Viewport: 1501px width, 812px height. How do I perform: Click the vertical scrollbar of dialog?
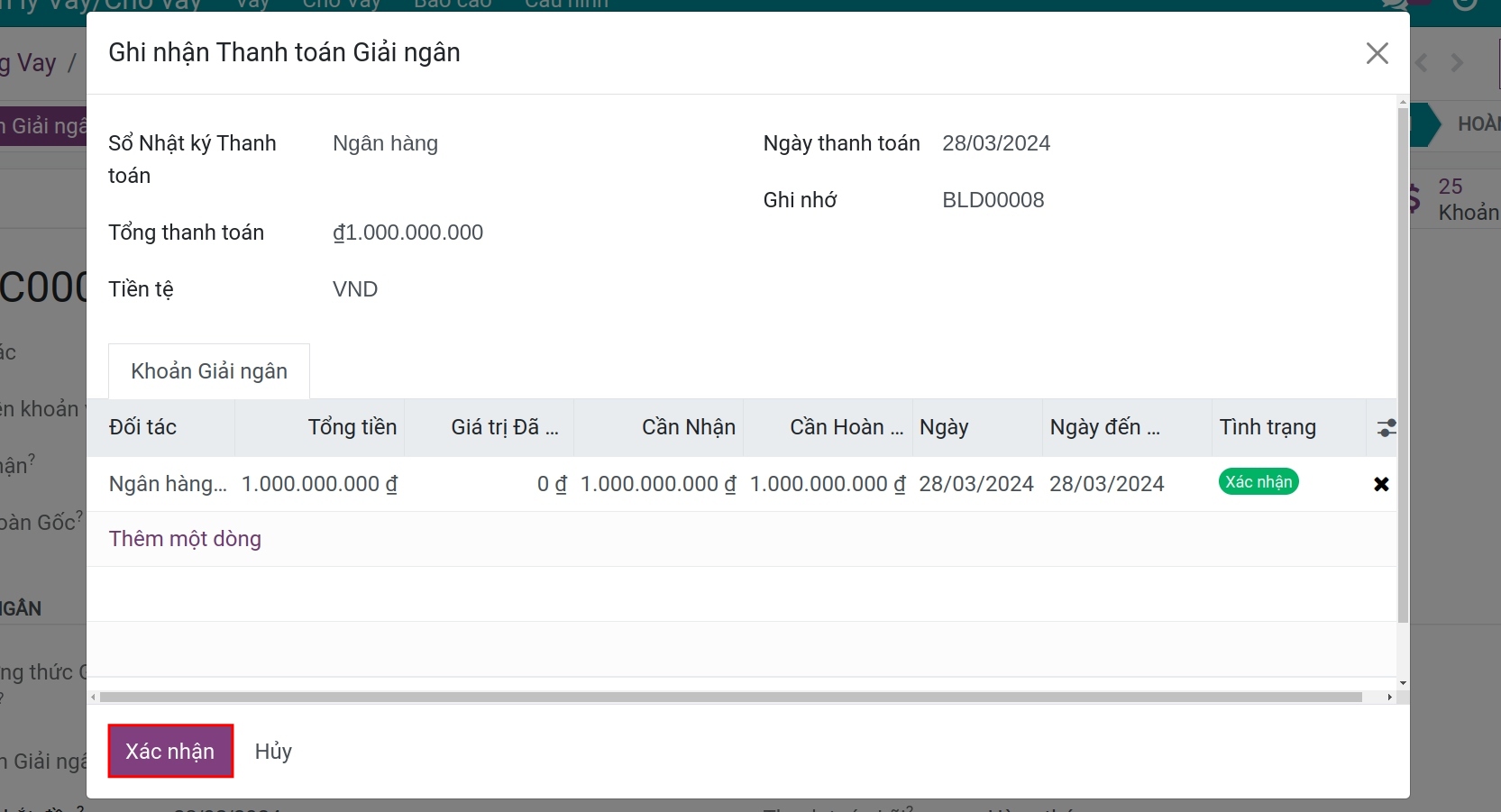pyautogui.click(x=1403, y=365)
